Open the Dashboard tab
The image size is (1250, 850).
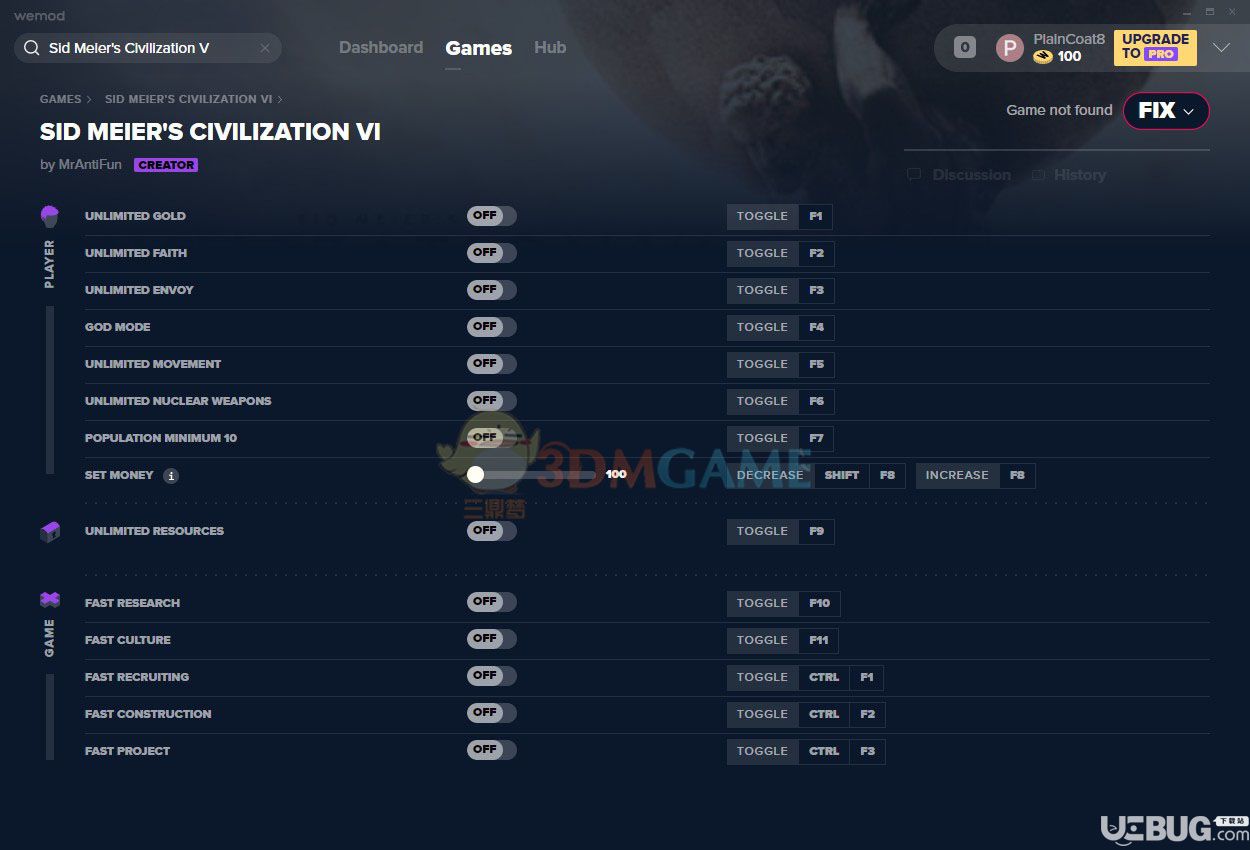[381, 48]
